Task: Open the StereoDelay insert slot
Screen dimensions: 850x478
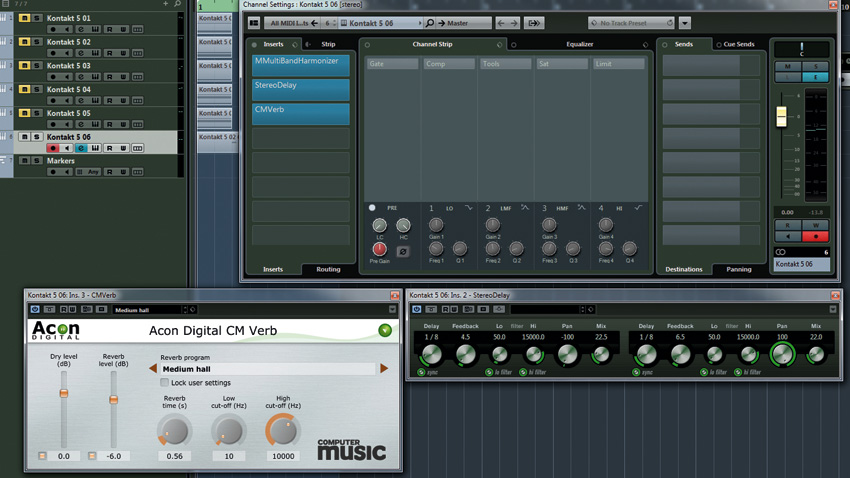Action: pyautogui.click(x=301, y=89)
